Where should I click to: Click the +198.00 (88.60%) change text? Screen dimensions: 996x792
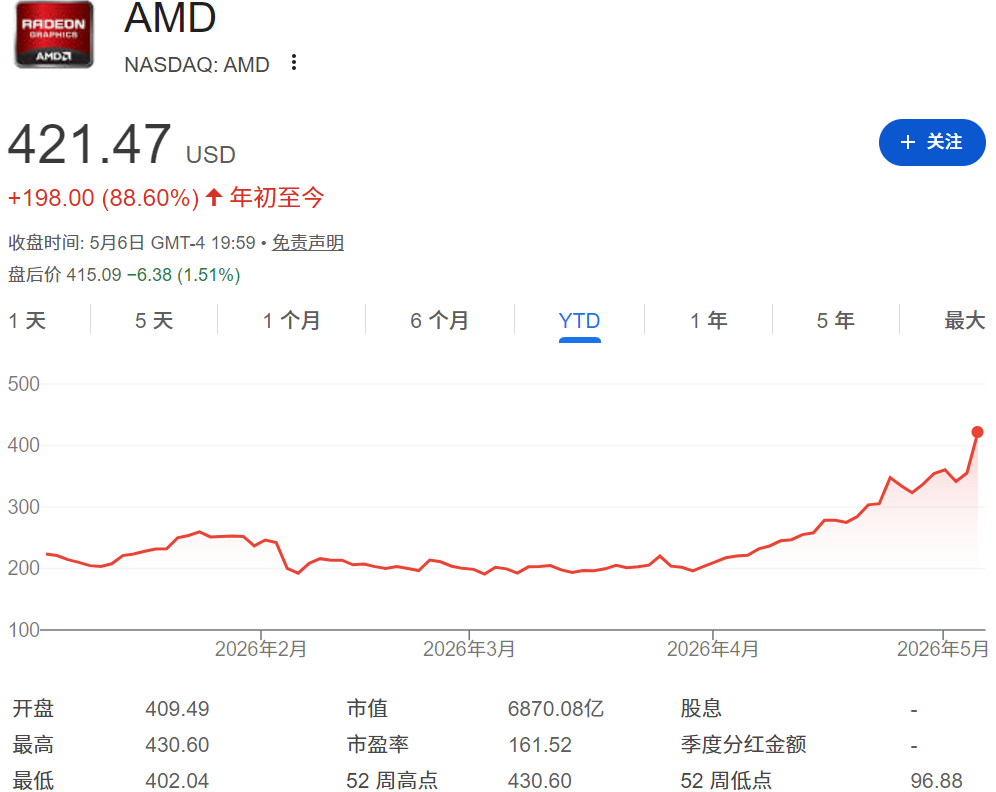[104, 198]
